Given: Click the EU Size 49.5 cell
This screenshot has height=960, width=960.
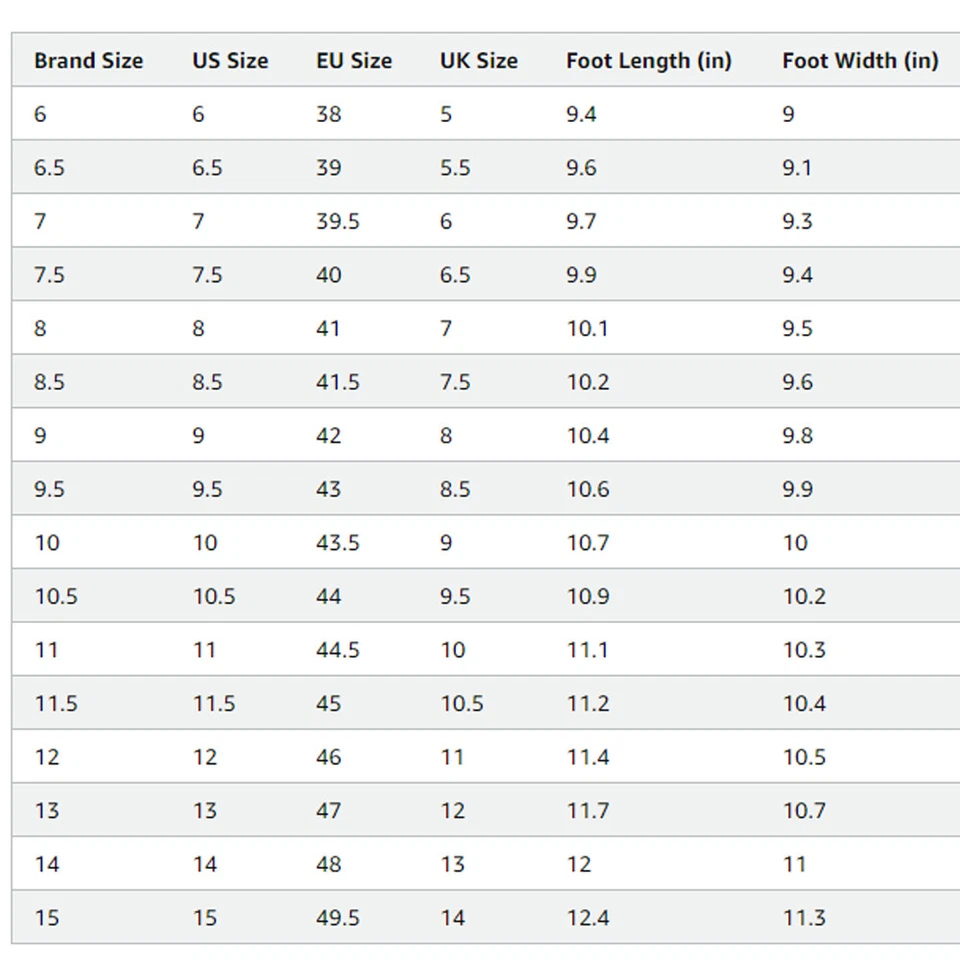Looking at the screenshot, I should coord(338,918).
